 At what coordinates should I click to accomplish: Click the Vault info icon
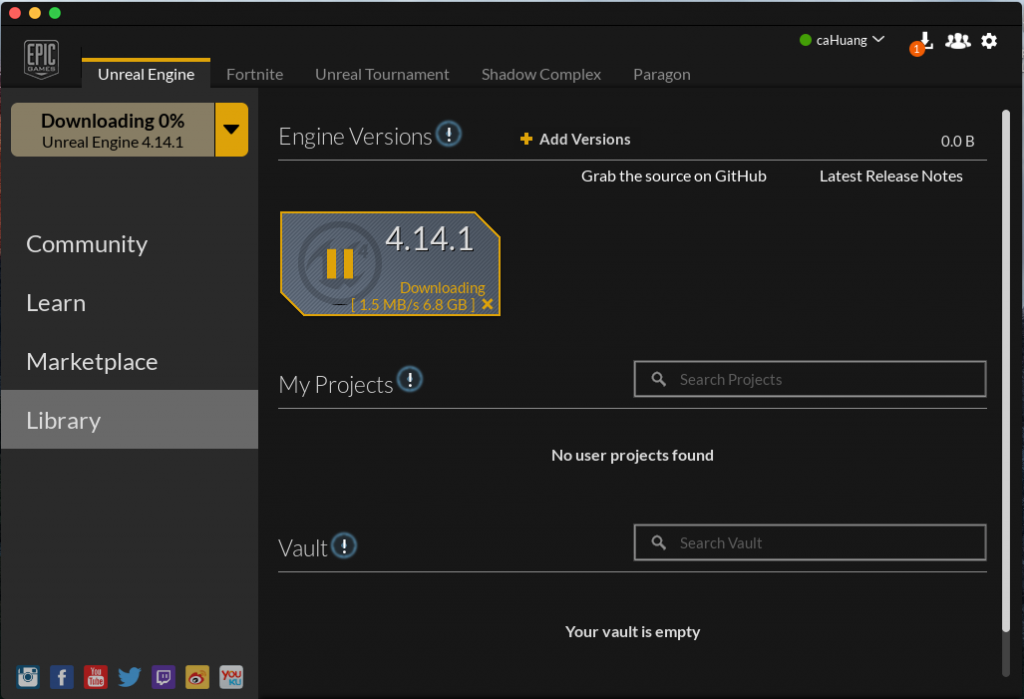tap(344, 545)
